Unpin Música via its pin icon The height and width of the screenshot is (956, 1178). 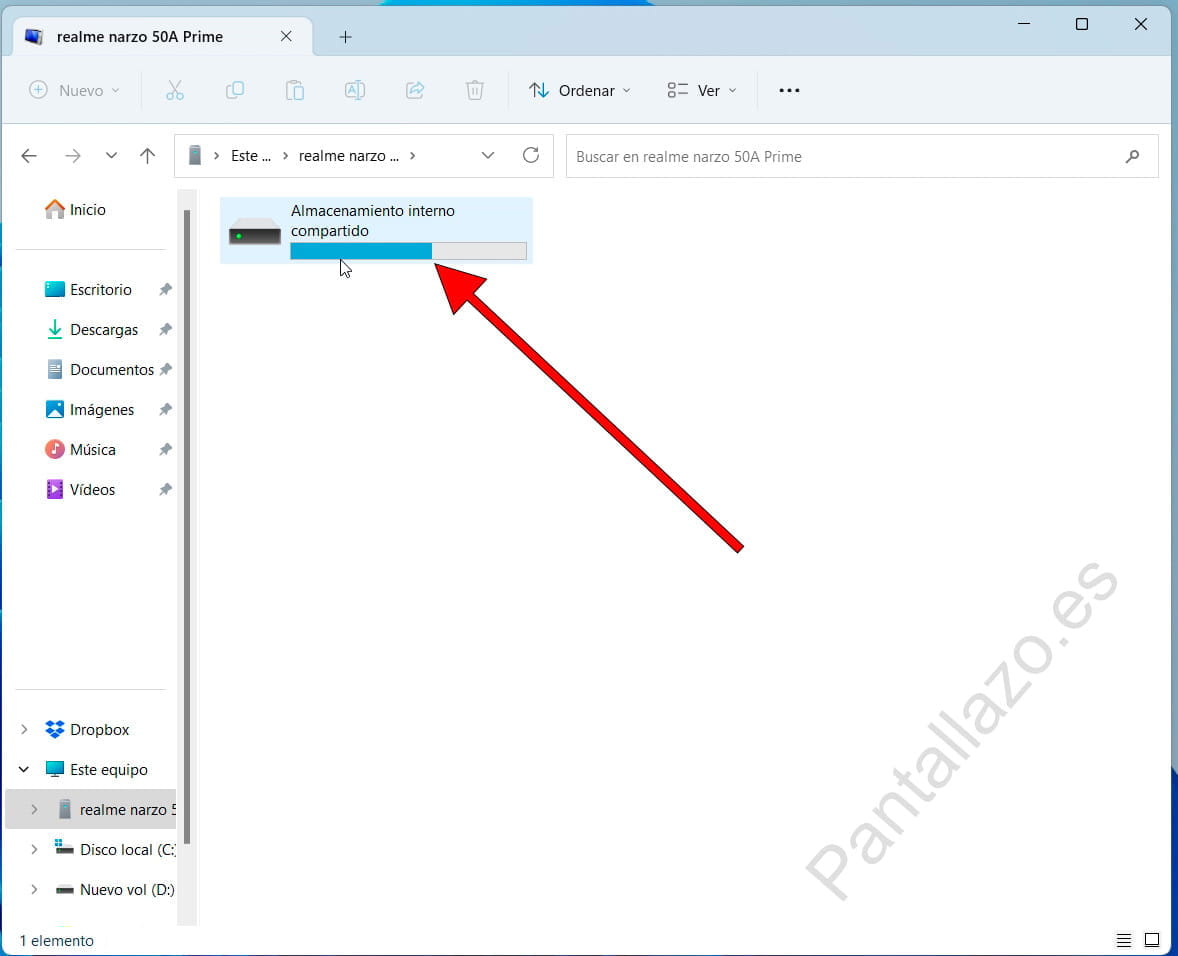tap(165, 449)
